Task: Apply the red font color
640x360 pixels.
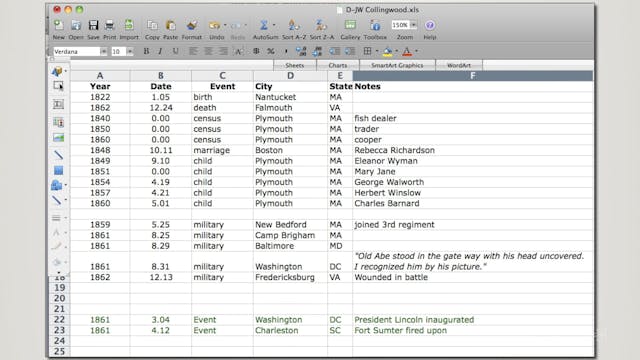Action: (x=407, y=51)
